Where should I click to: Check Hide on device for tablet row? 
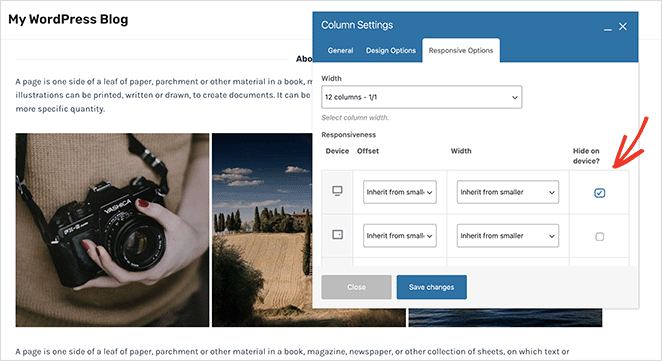pos(599,236)
